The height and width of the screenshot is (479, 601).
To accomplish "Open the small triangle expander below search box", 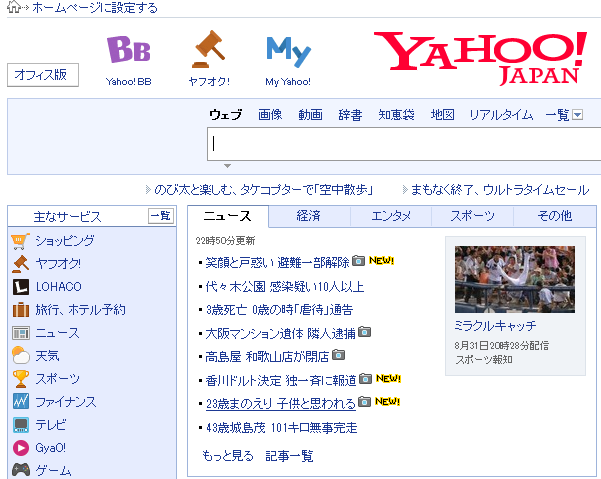I will pyautogui.click(x=227, y=166).
